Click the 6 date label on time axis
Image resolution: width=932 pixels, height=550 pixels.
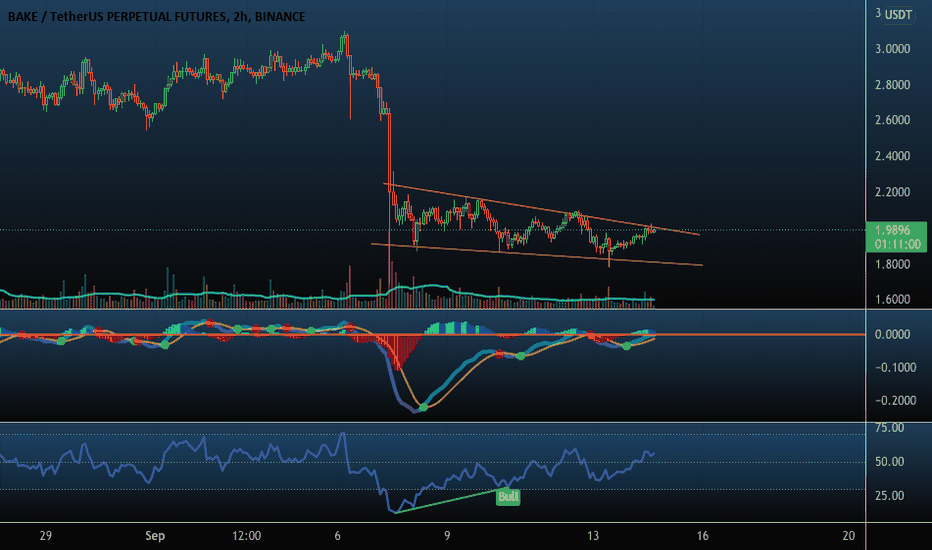[338, 536]
